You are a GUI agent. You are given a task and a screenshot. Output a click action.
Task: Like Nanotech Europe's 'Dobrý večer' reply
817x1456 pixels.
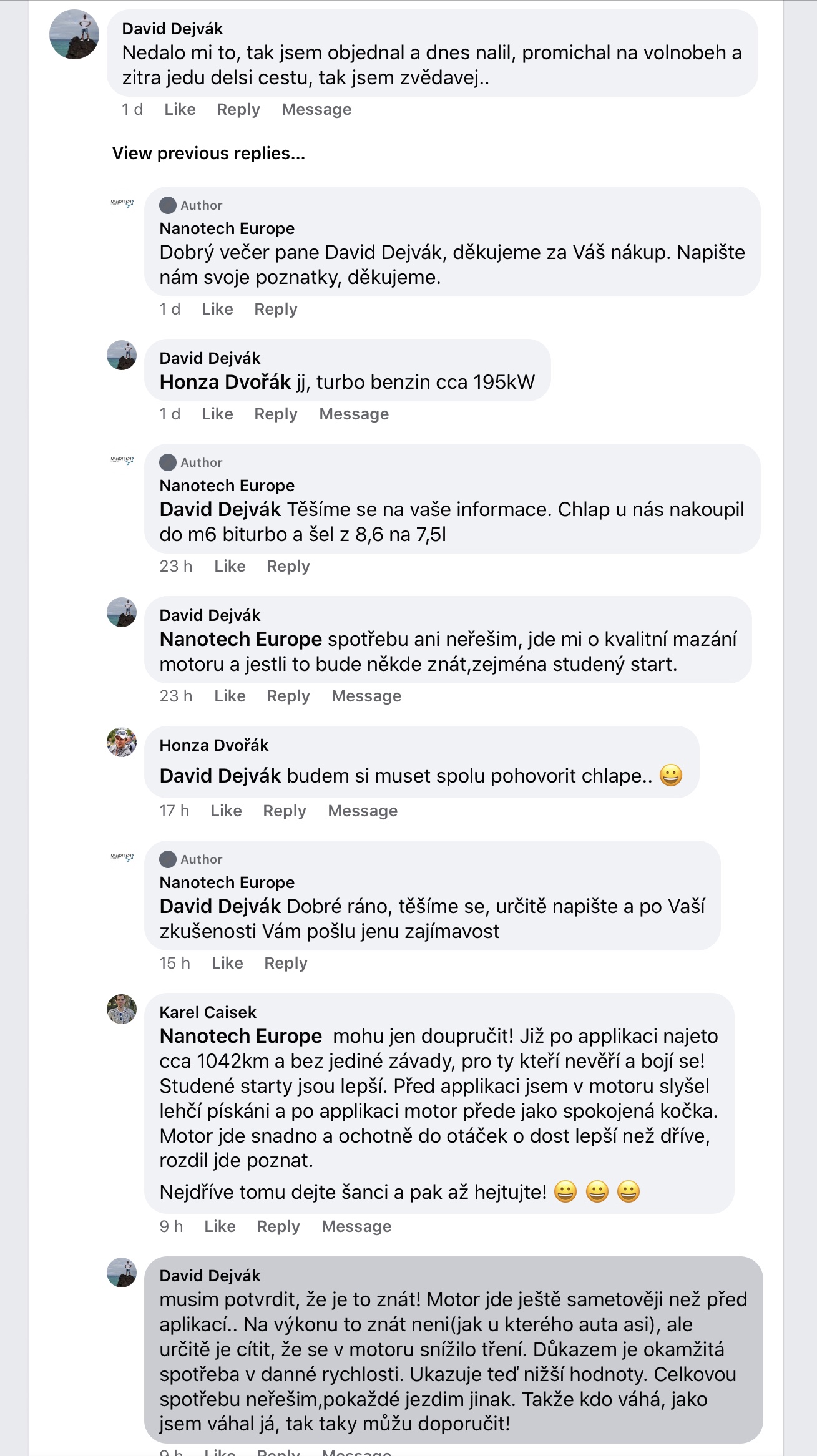point(217,309)
